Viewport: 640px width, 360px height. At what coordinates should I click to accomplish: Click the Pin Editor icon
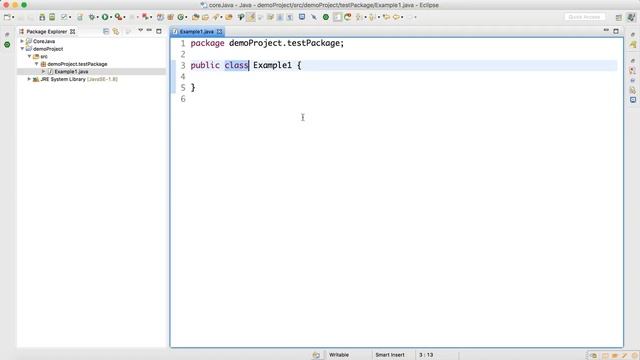point(313,17)
